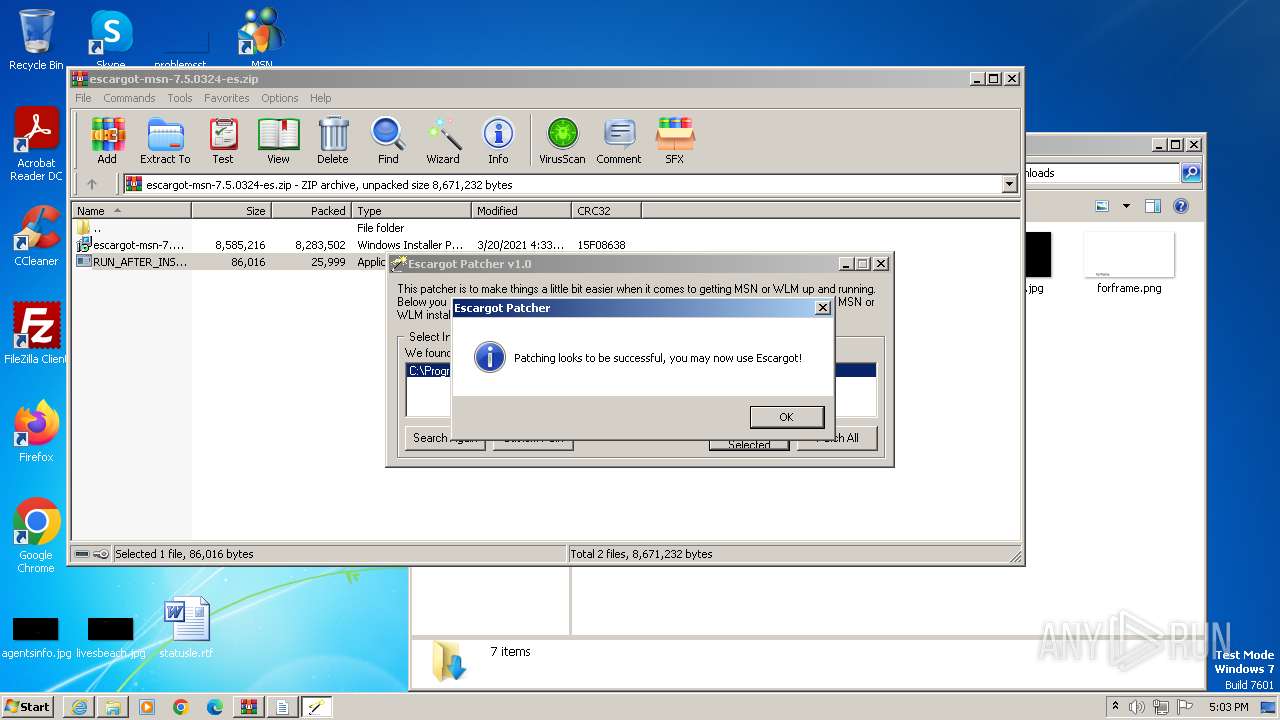
Task: Click the Add archive toolbar icon
Action: click(107, 141)
